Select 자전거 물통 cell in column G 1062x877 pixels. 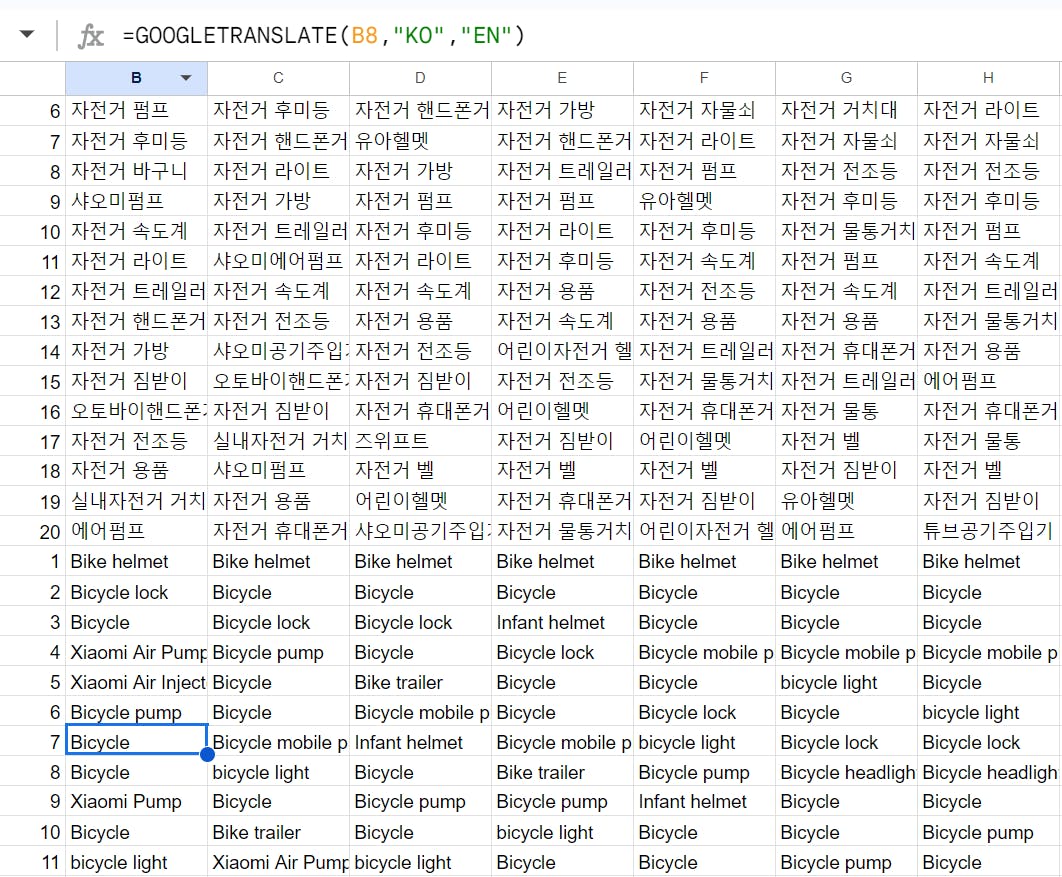pyautogui.click(x=846, y=410)
